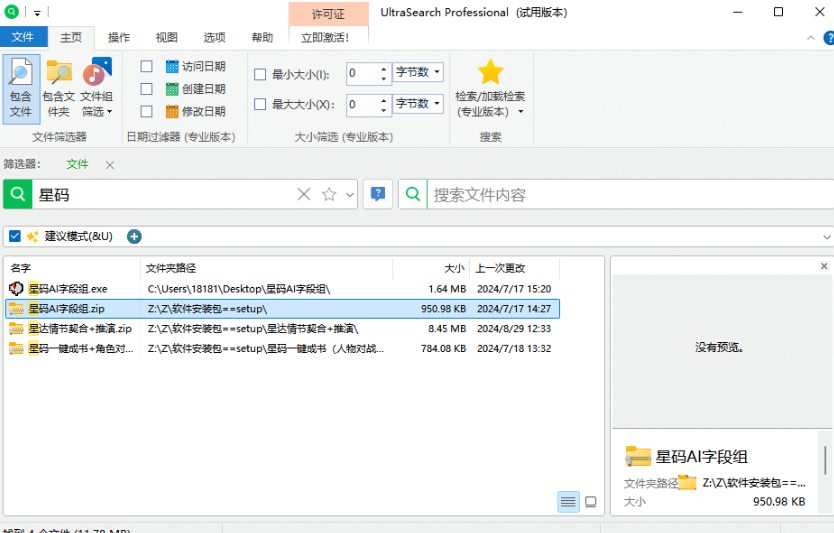Enable the 创建日期 checkbox

[x=147, y=89]
